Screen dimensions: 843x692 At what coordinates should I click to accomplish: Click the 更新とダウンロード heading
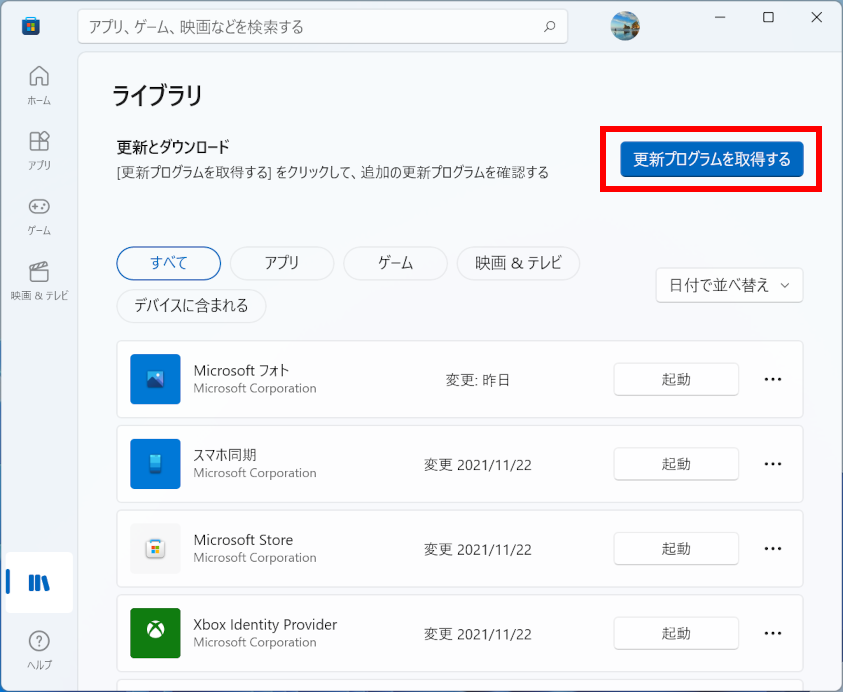tap(173, 147)
